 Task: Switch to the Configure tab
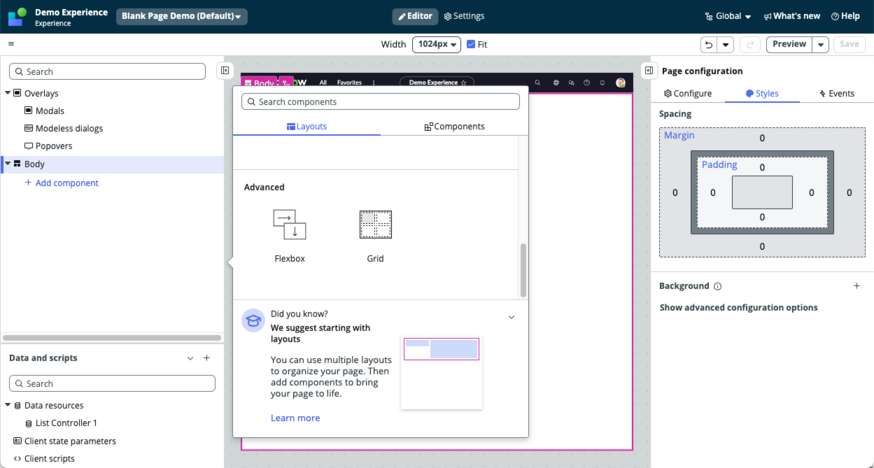[x=688, y=94]
